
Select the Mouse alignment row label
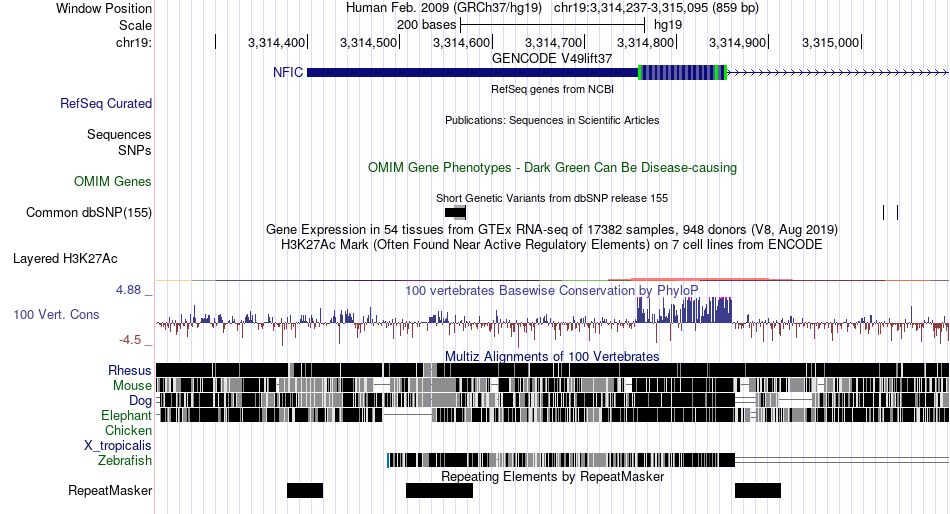tap(132, 386)
